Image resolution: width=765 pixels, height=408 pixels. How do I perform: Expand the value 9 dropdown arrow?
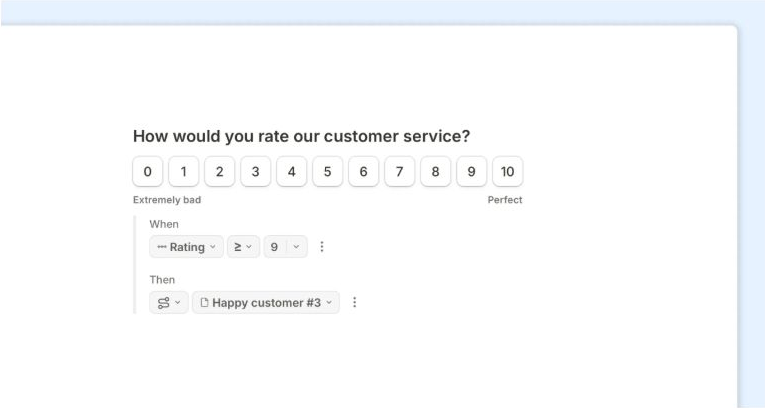point(296,246)
